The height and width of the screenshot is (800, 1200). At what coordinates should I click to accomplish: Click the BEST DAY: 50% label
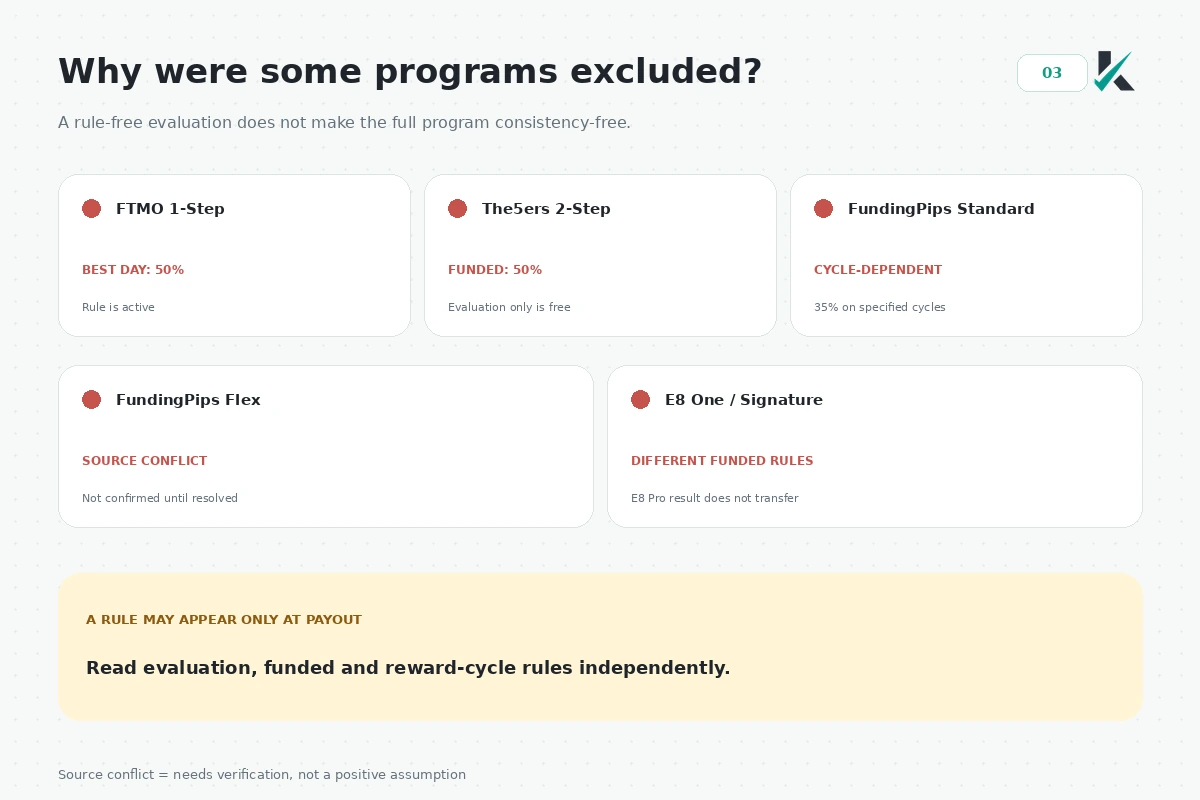[x=133, y=270]
